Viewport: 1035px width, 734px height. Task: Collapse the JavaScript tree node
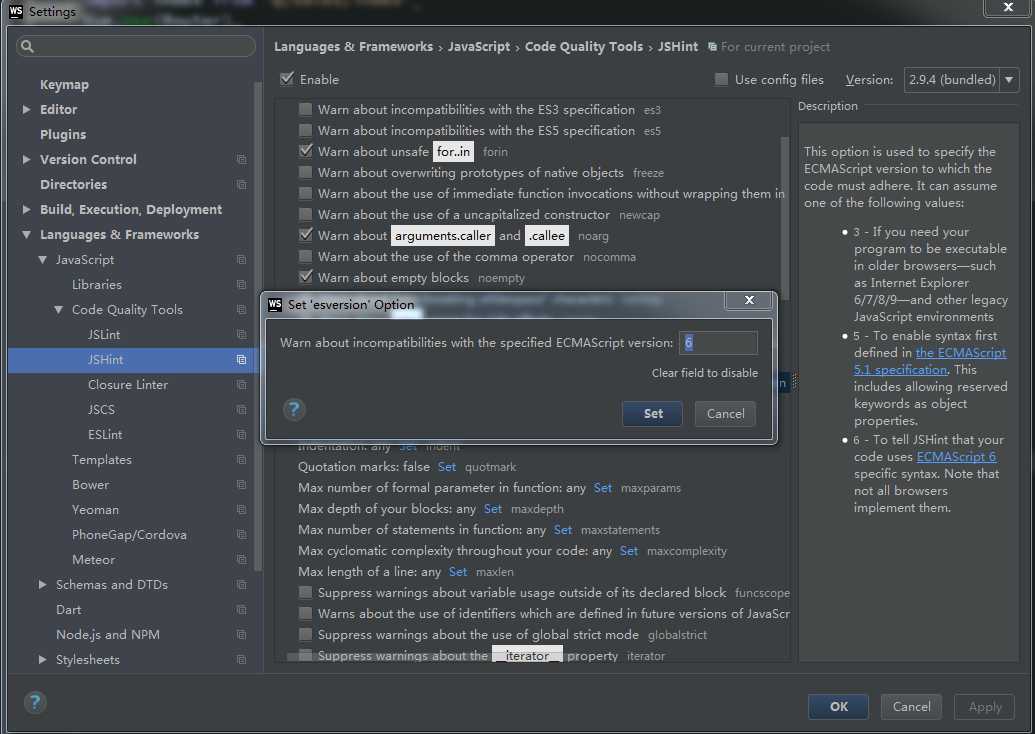(43, 259)
